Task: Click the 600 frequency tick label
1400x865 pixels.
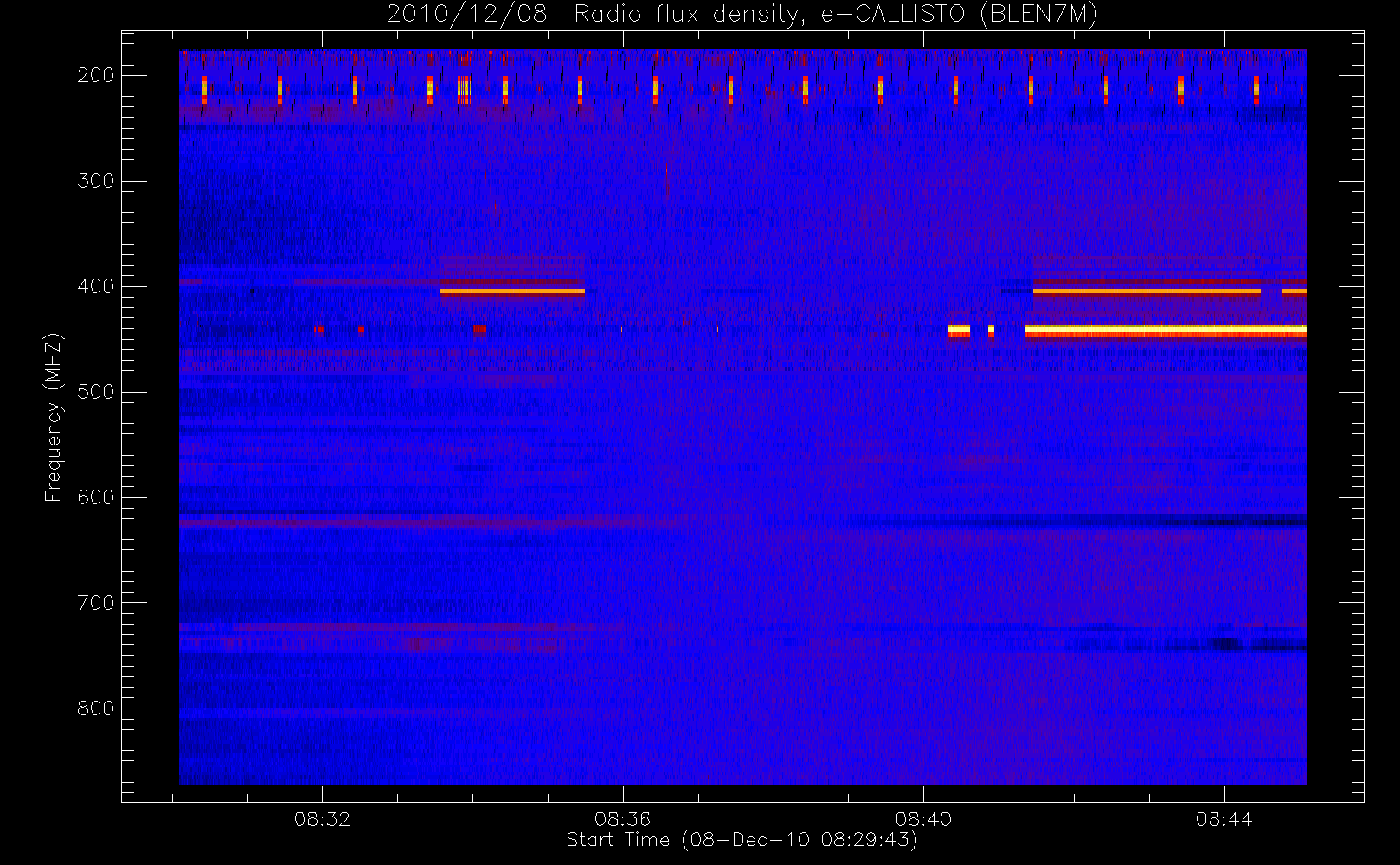Action: pyautogui.click(x=96, y=497)
